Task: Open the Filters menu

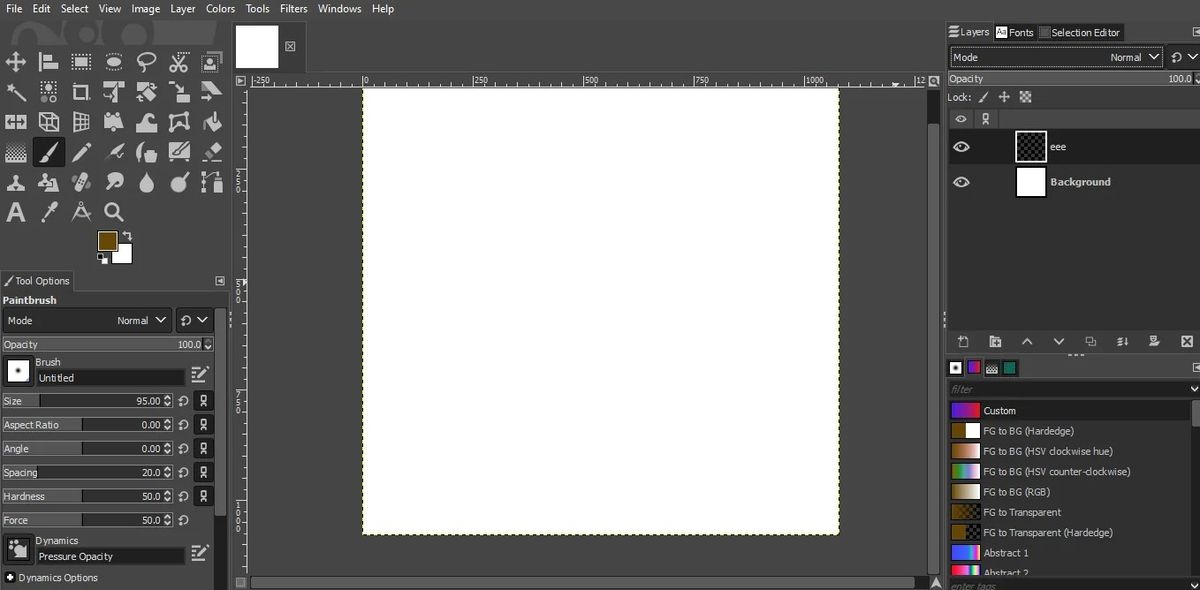Action: tap(294, 8)
